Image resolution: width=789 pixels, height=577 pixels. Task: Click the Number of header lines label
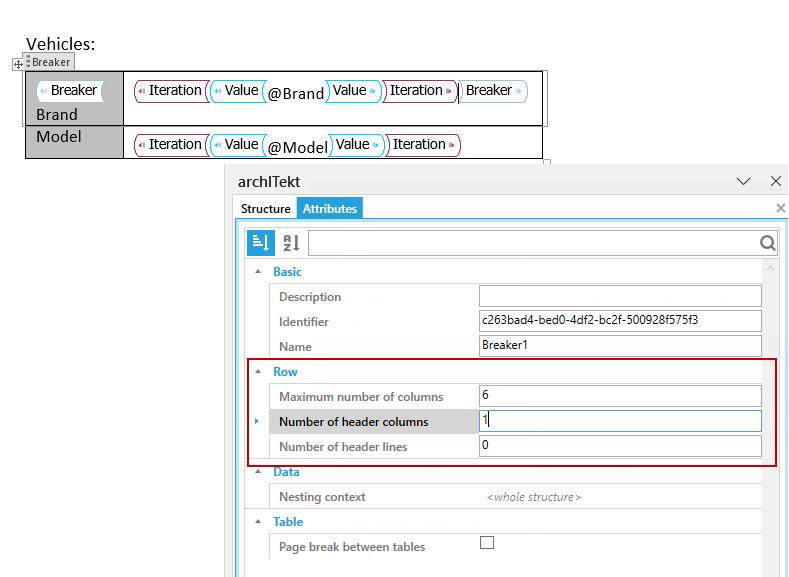[343, 447]
